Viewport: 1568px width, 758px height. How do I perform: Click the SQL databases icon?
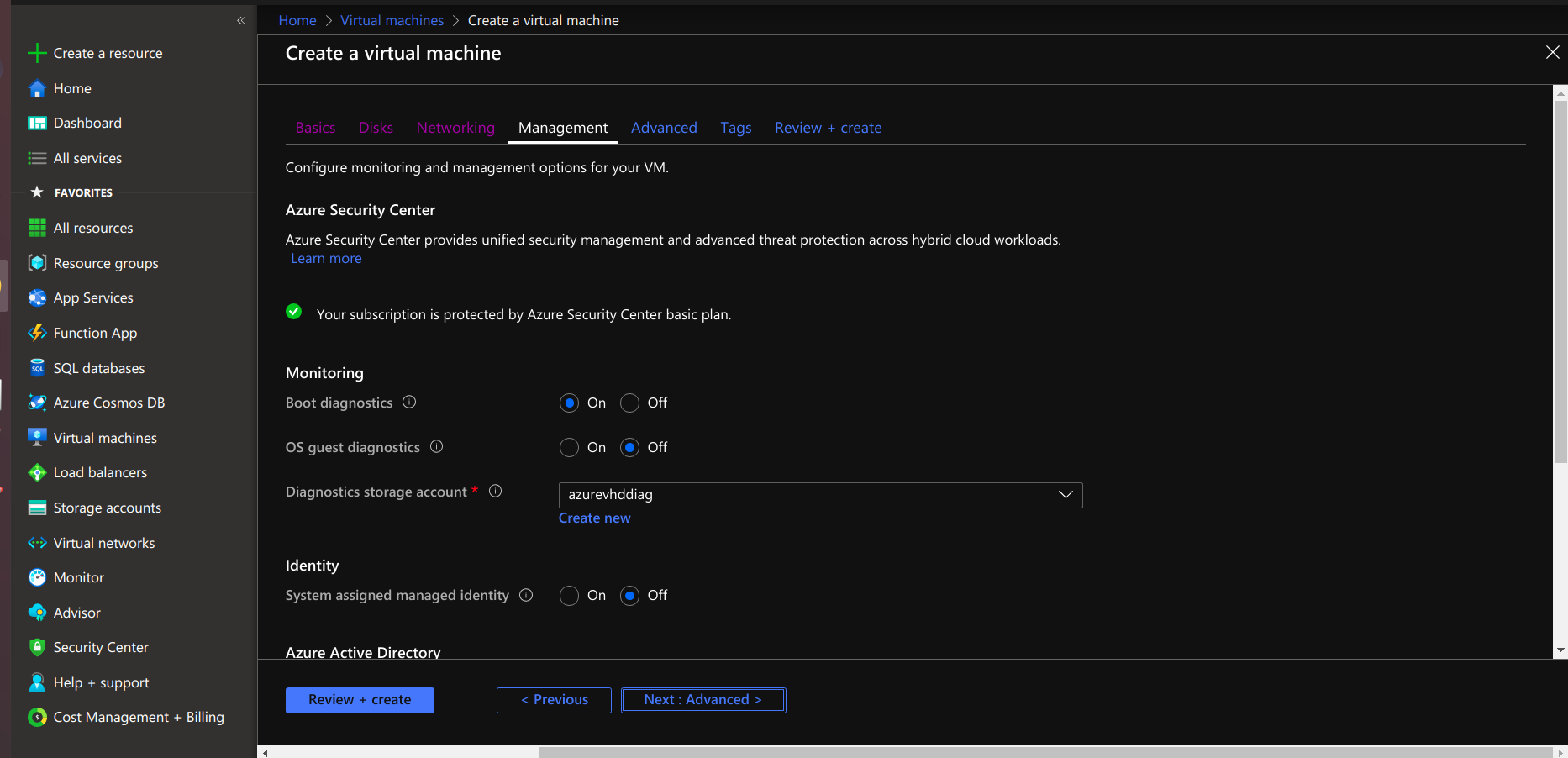(x=37, y=368)
